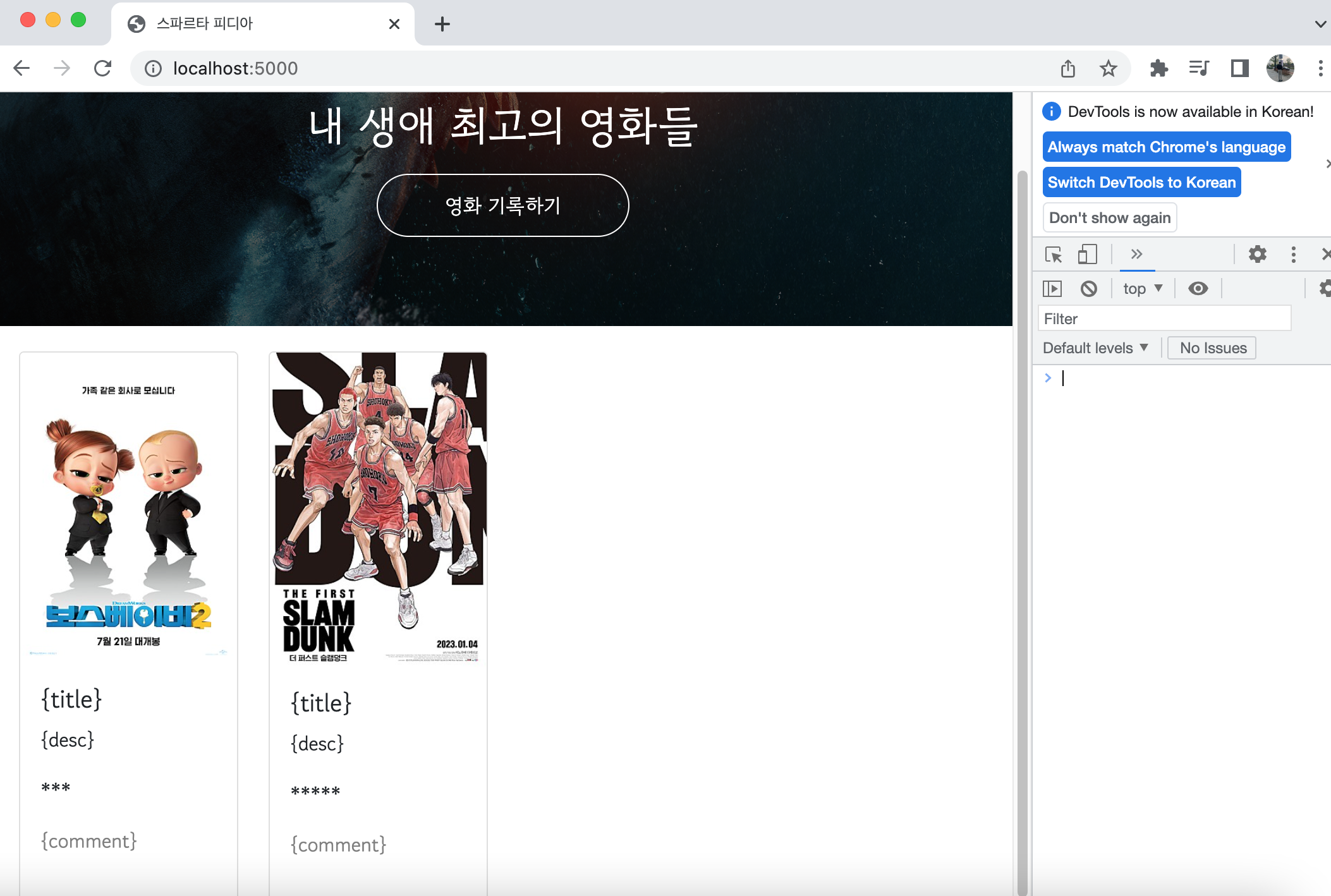Reload the localhost:5000 page

102,68
